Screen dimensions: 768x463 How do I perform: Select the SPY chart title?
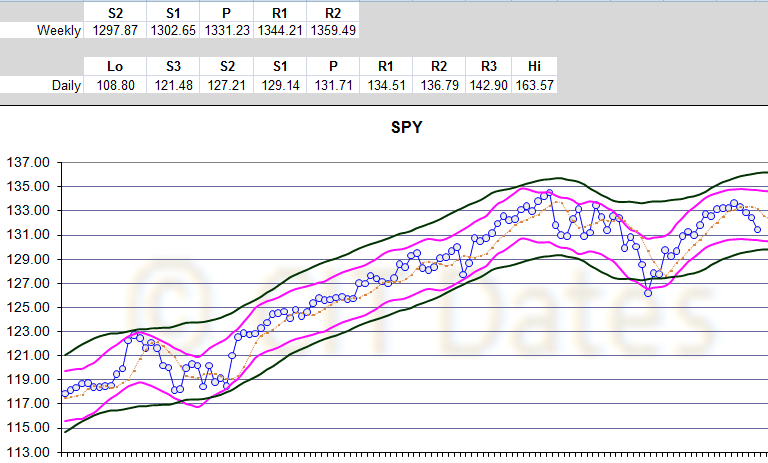pyautogui.click(x=407, y=127)
